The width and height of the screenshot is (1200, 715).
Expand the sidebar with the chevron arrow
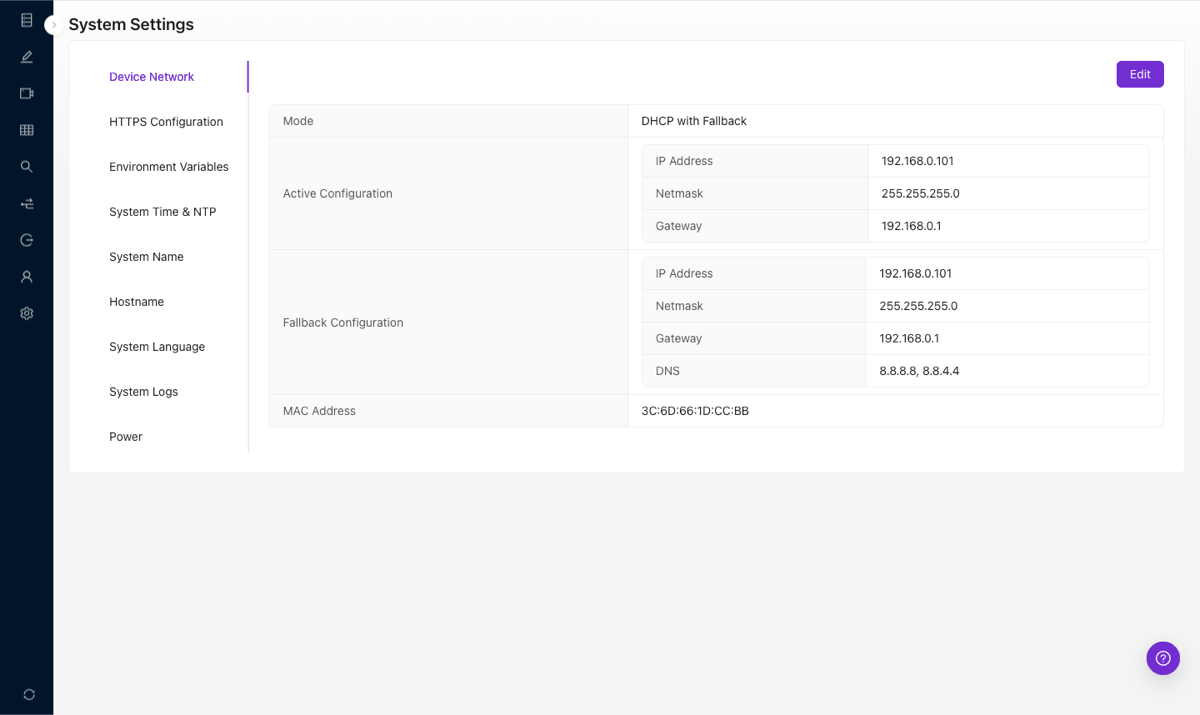pyautogui.click(x=53, y=25)
